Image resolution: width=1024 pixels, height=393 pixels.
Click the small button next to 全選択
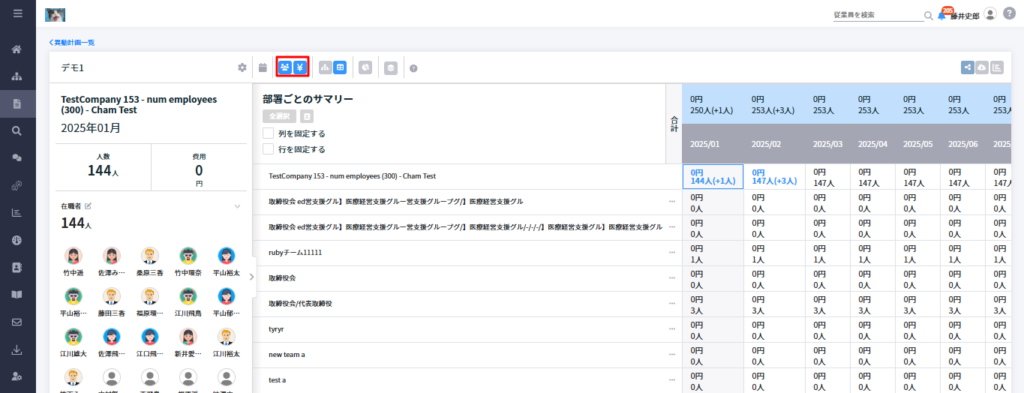coord(307,117)
